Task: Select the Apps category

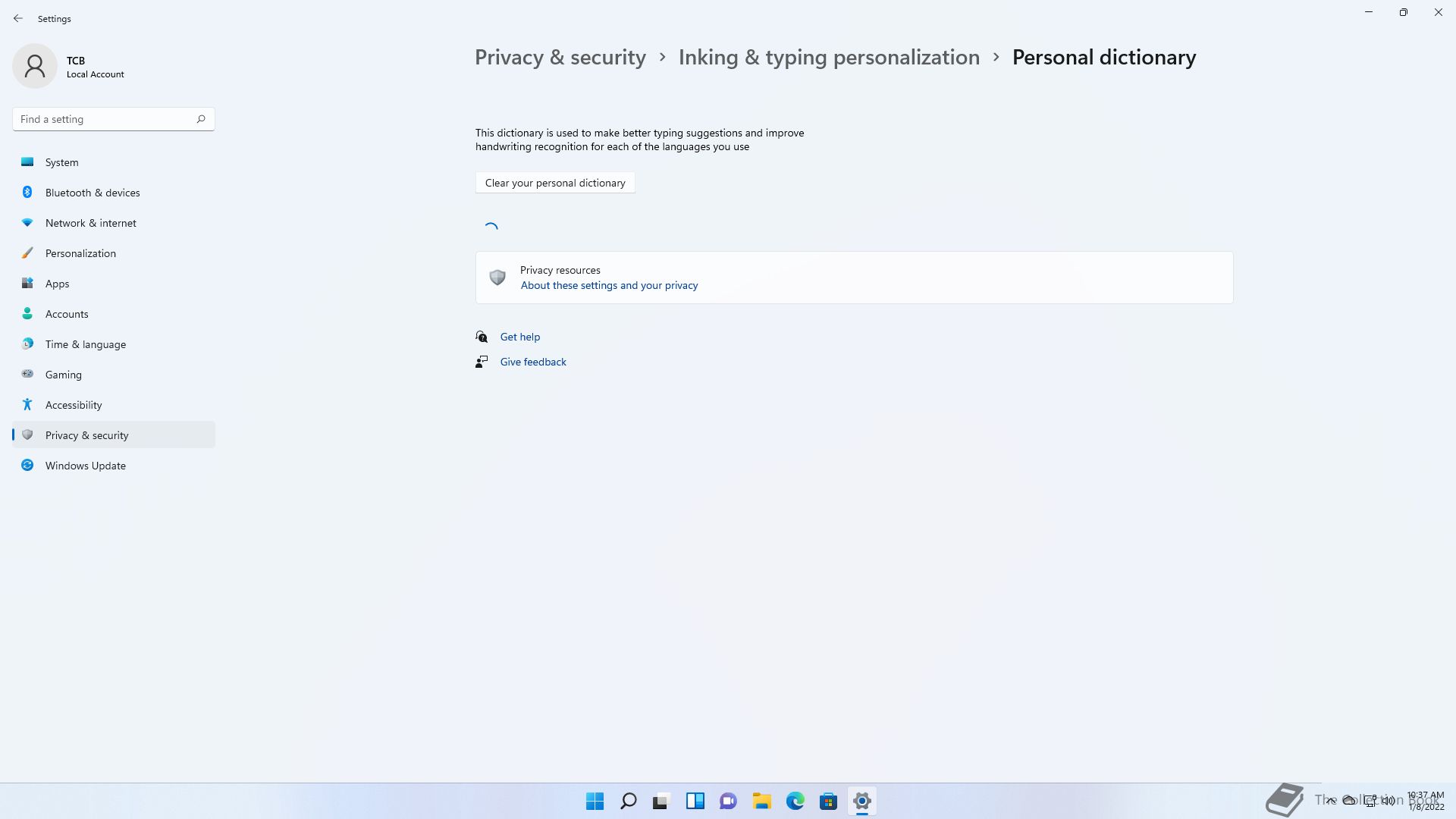Action: pyautogui.click(x=57, y=284)
